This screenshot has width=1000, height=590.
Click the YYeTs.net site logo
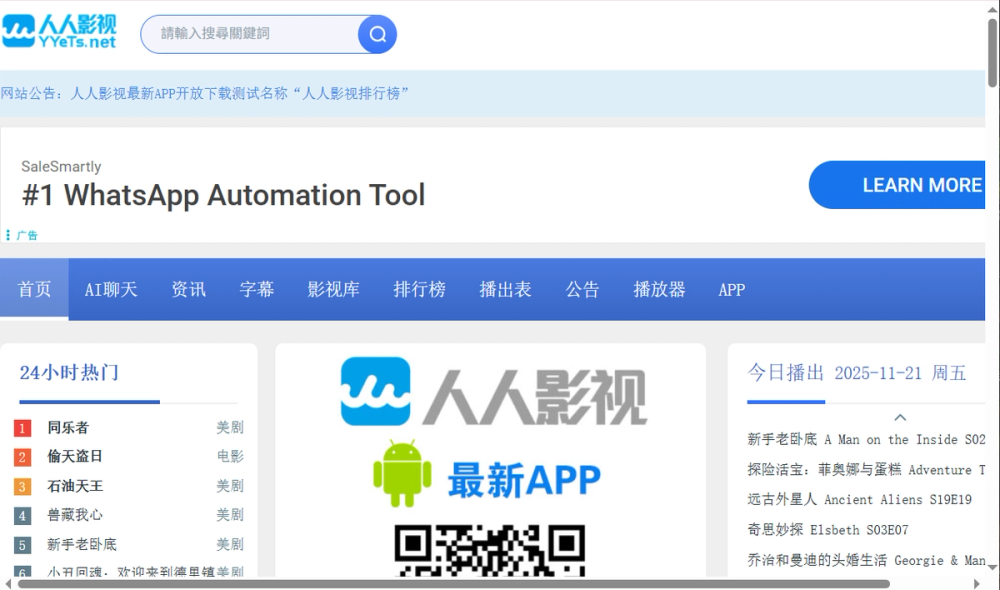[x=59, y=32]
